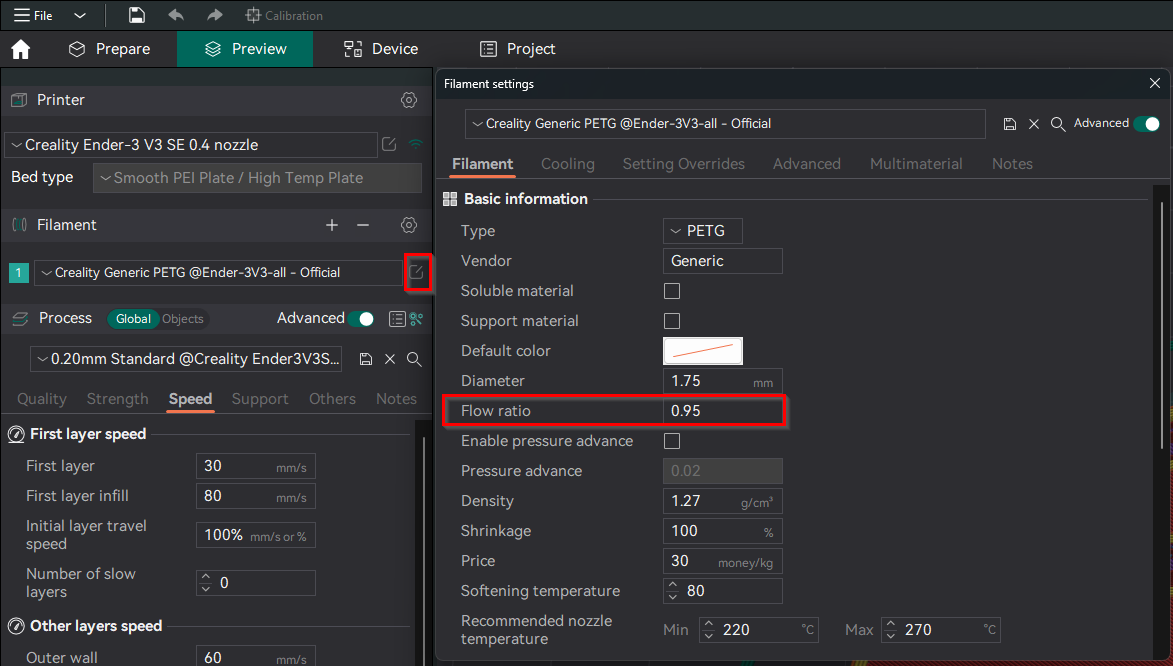The width and height of the screenshot is (1173, 666).
Task: Select the Objects process button
Action: point(182,319)
